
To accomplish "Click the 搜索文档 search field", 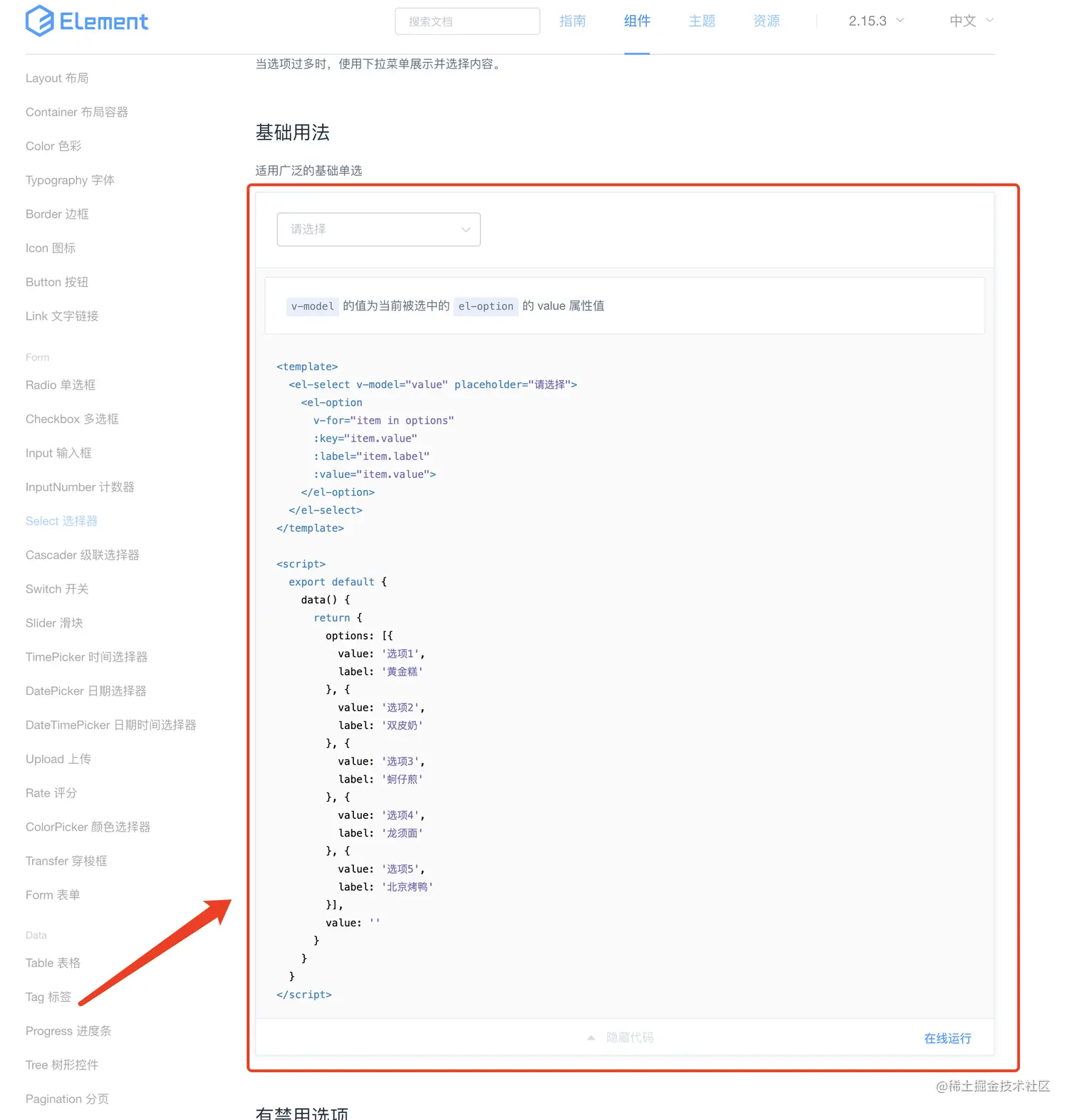I will tap(467, 21).
